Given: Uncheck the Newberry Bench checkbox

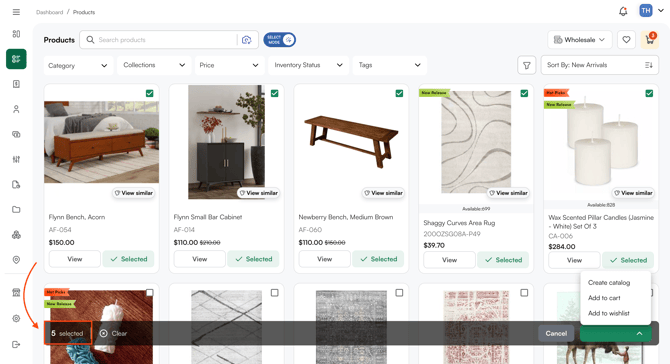Looking at the screenshot, I should point(399,93).
